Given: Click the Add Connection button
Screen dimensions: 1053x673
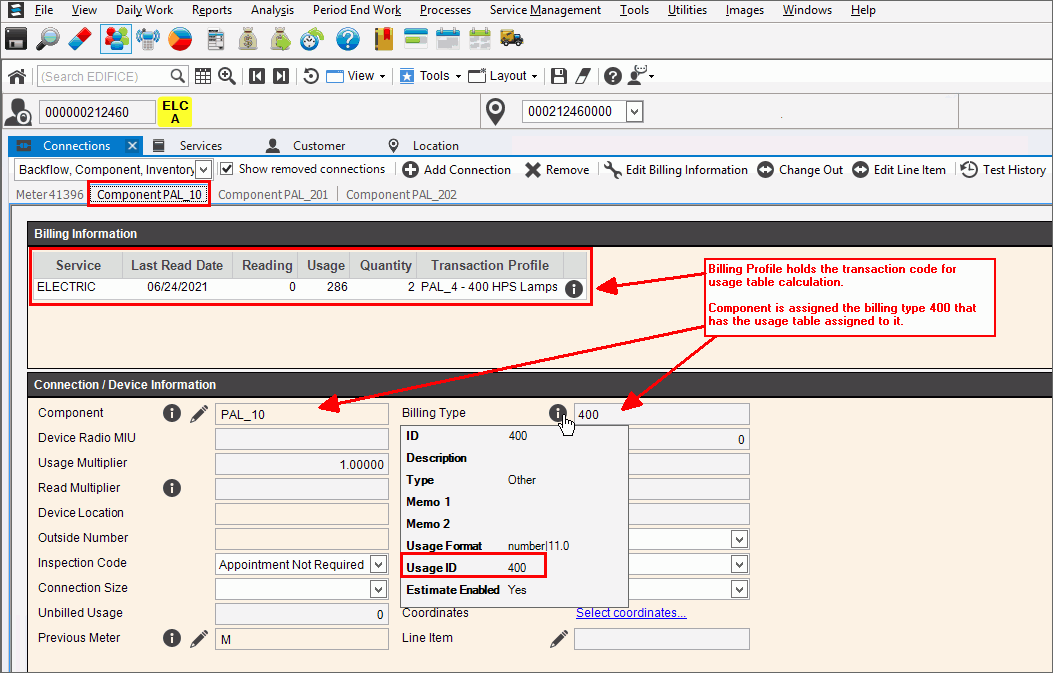Looking at the screenshot, I should pyautogui.click(x=457, y=170).
